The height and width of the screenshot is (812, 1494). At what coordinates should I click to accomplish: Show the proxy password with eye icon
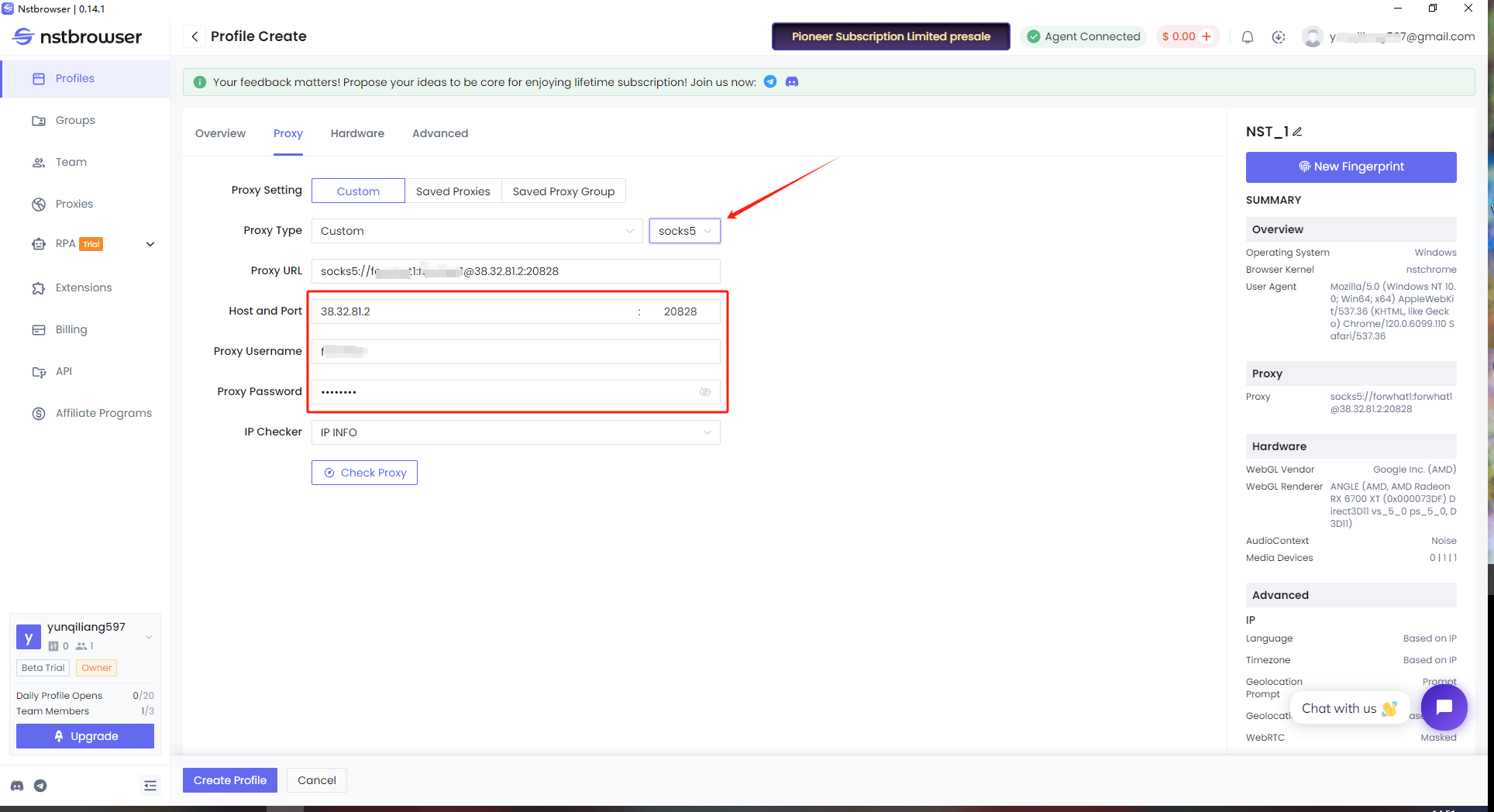click(x=705, y=392)
